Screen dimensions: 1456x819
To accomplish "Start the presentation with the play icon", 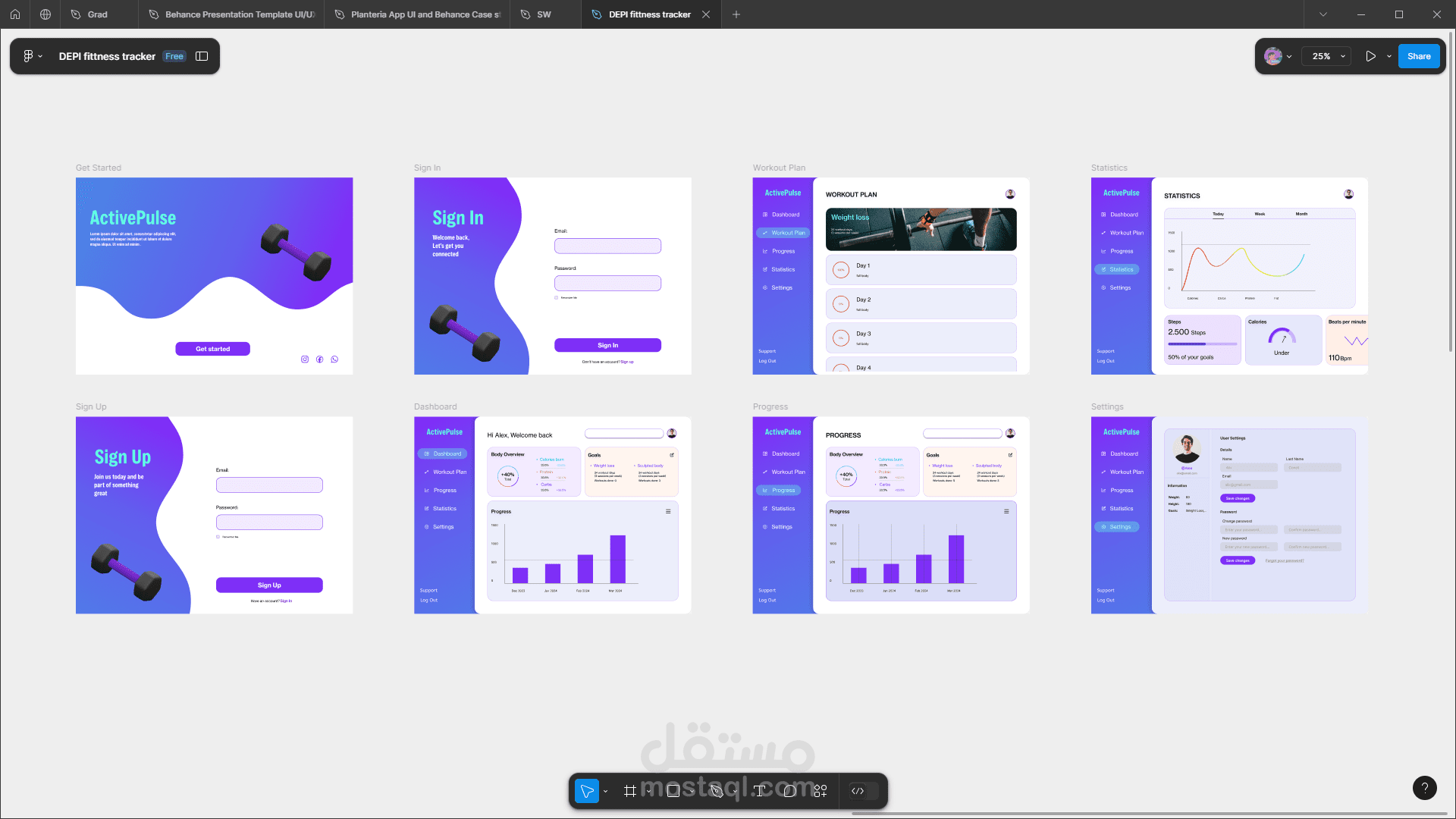I will (1370, 56).
